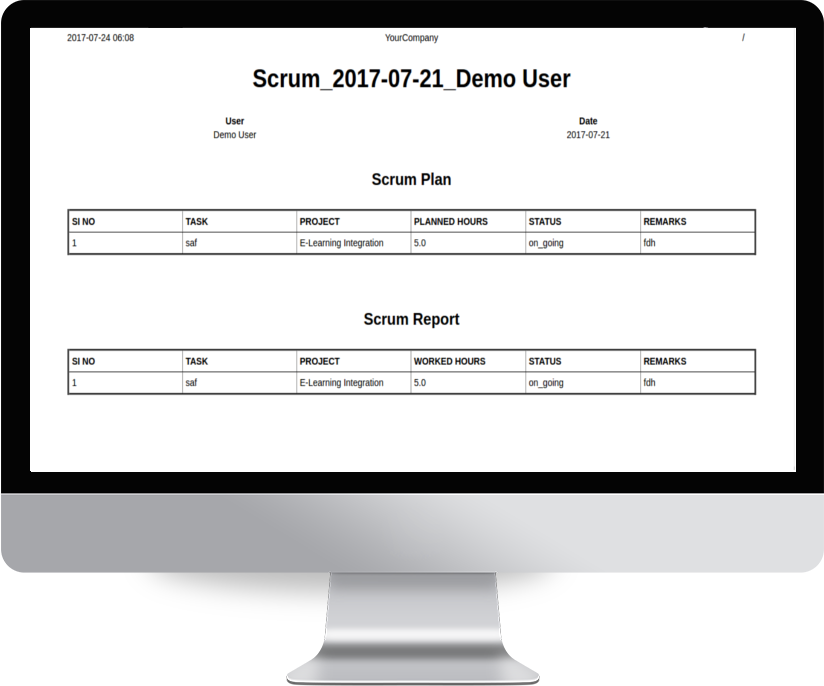824x686 pixels.
Task: Click the 5.0 worked hours value
Action: (420, 383)
